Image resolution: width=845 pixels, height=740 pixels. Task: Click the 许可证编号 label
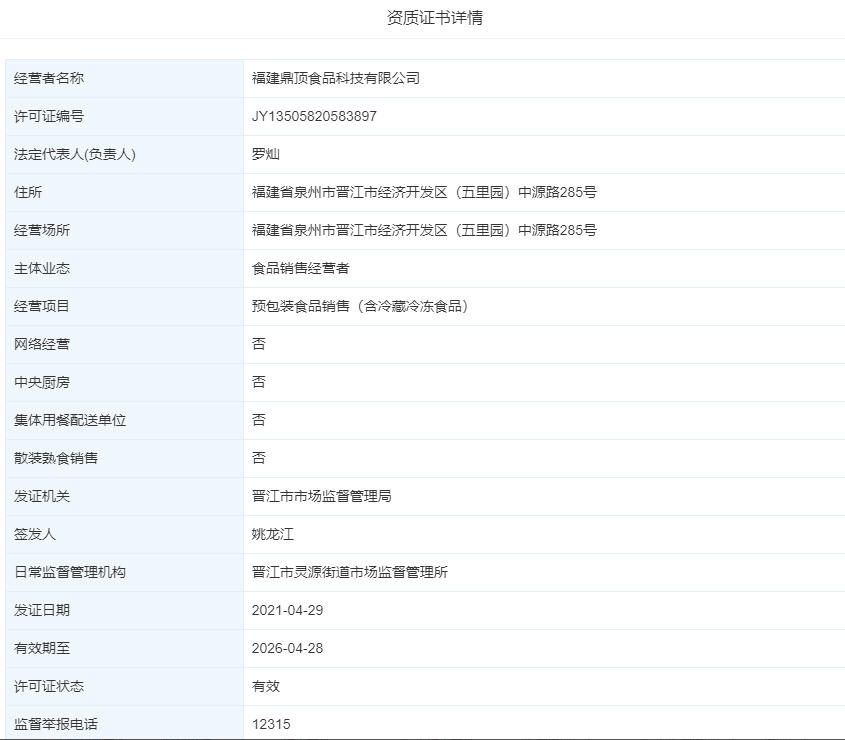coord(49,116)
